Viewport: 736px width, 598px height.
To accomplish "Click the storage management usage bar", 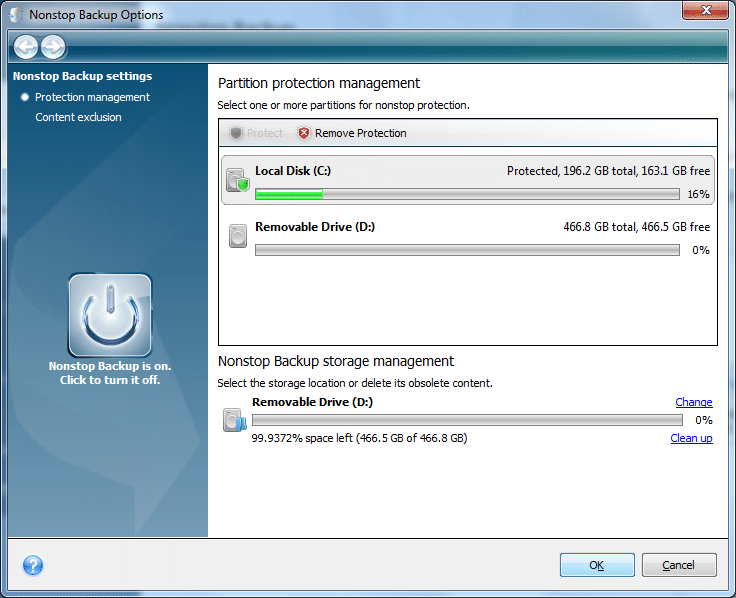I will click(467, 420).
